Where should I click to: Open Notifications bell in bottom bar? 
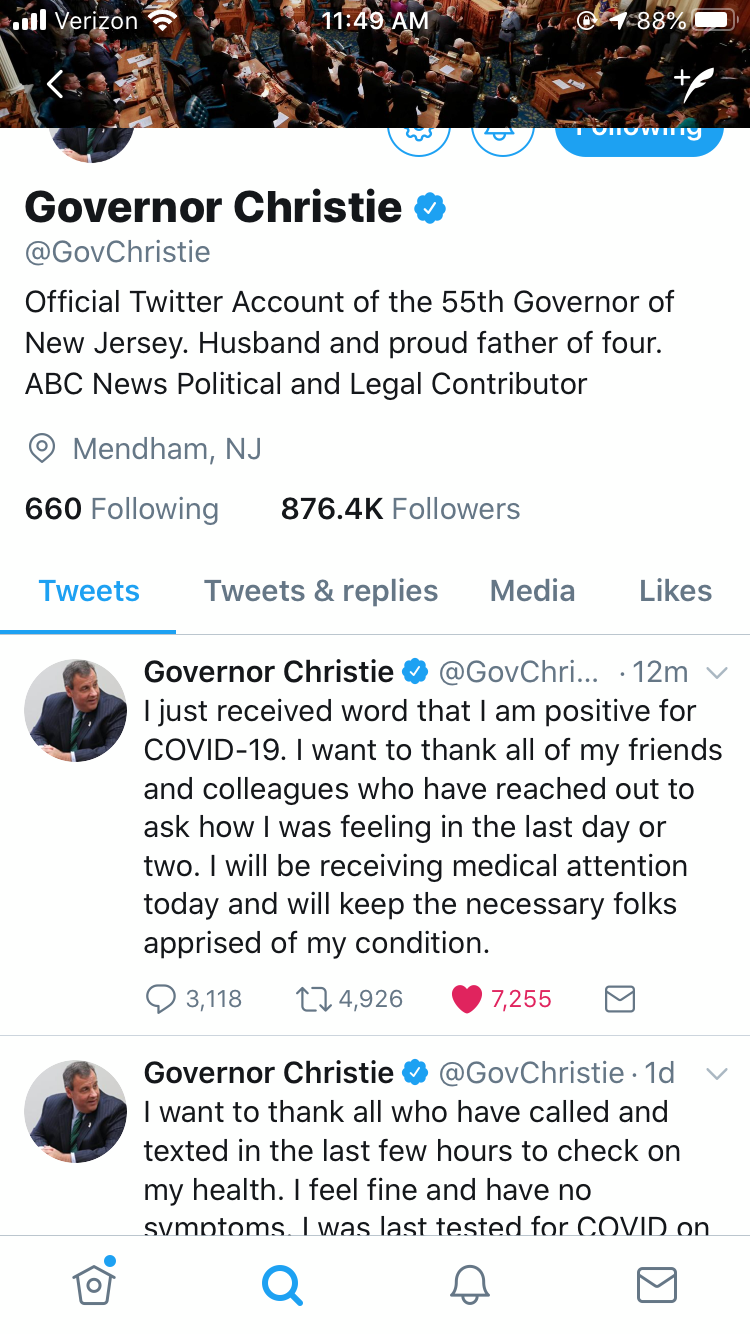pos(470,1284)
